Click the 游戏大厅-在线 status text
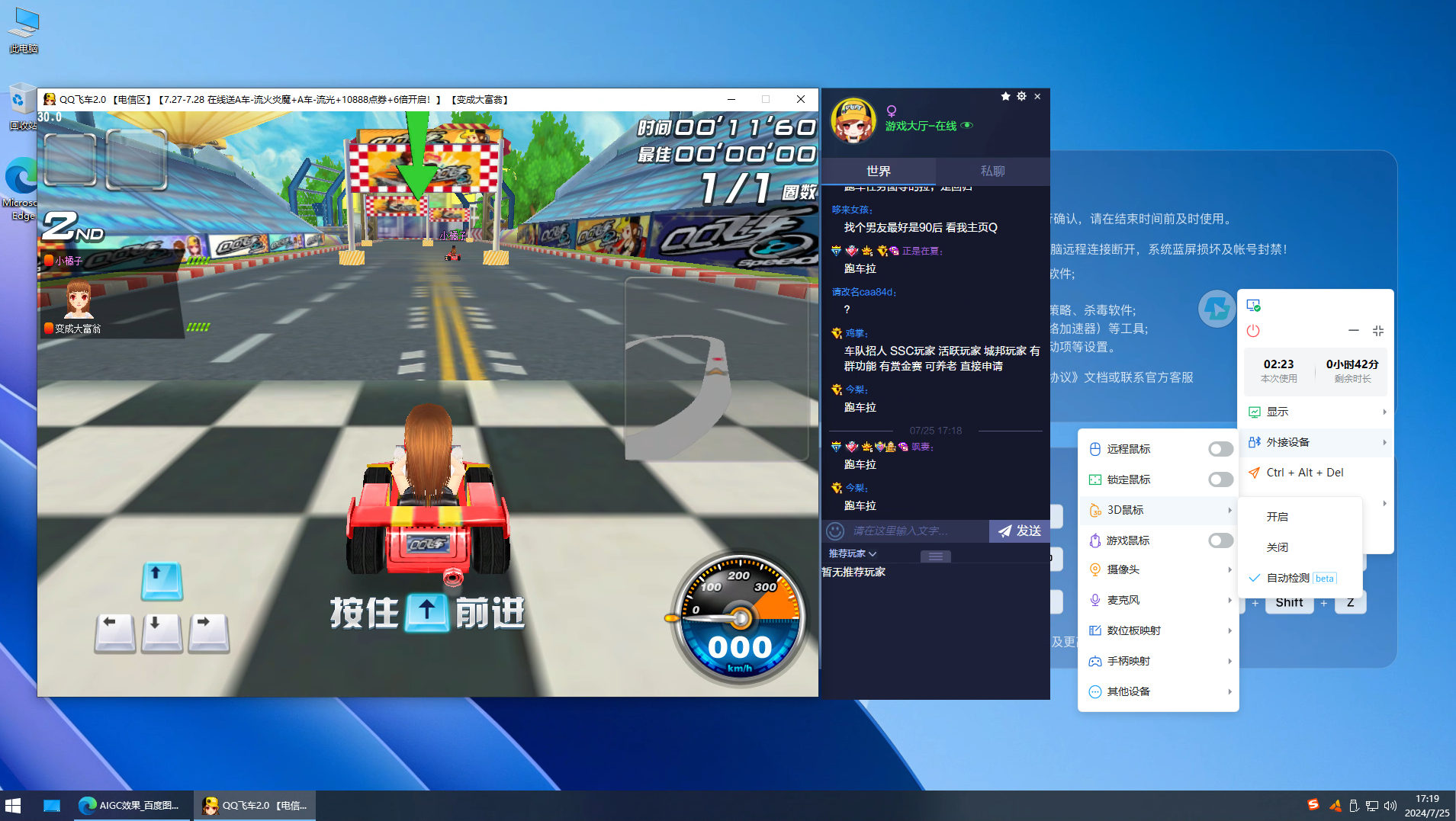 click(x=921, y=126)
